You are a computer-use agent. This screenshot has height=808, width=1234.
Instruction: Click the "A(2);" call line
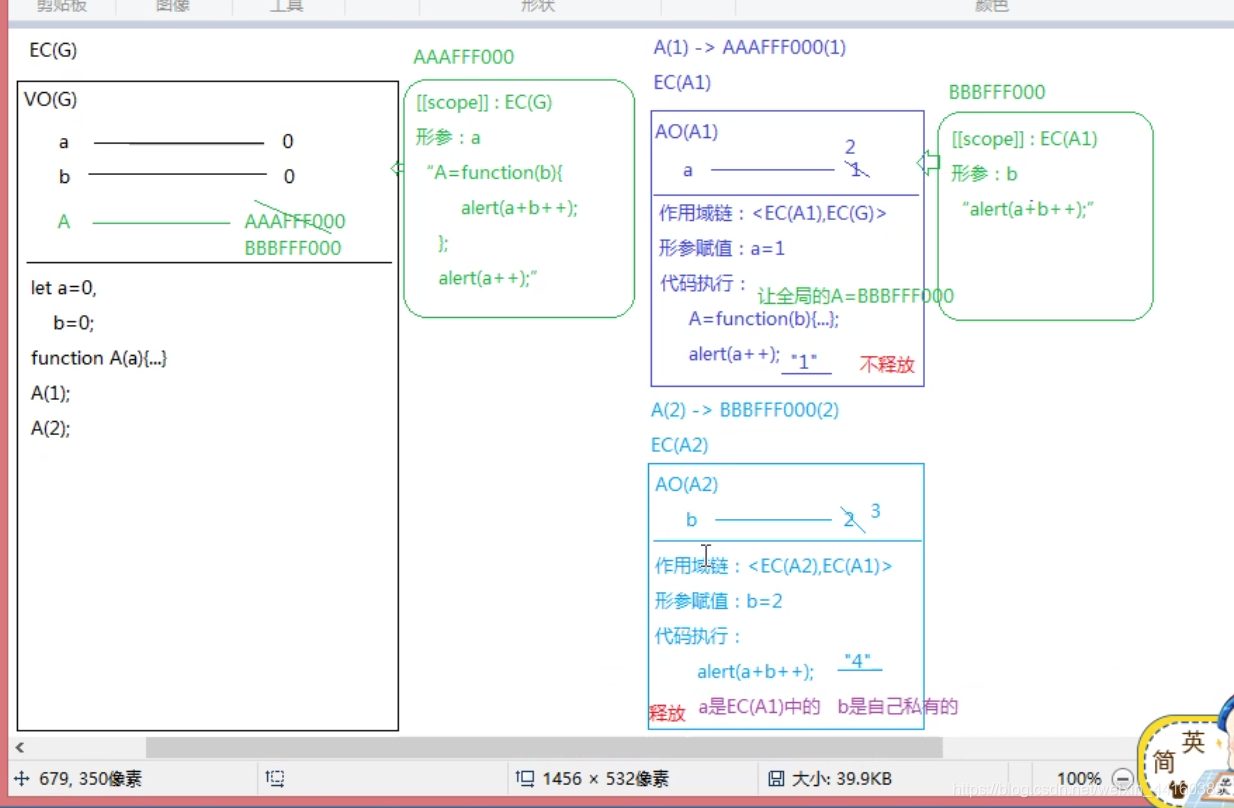(51, 428)
